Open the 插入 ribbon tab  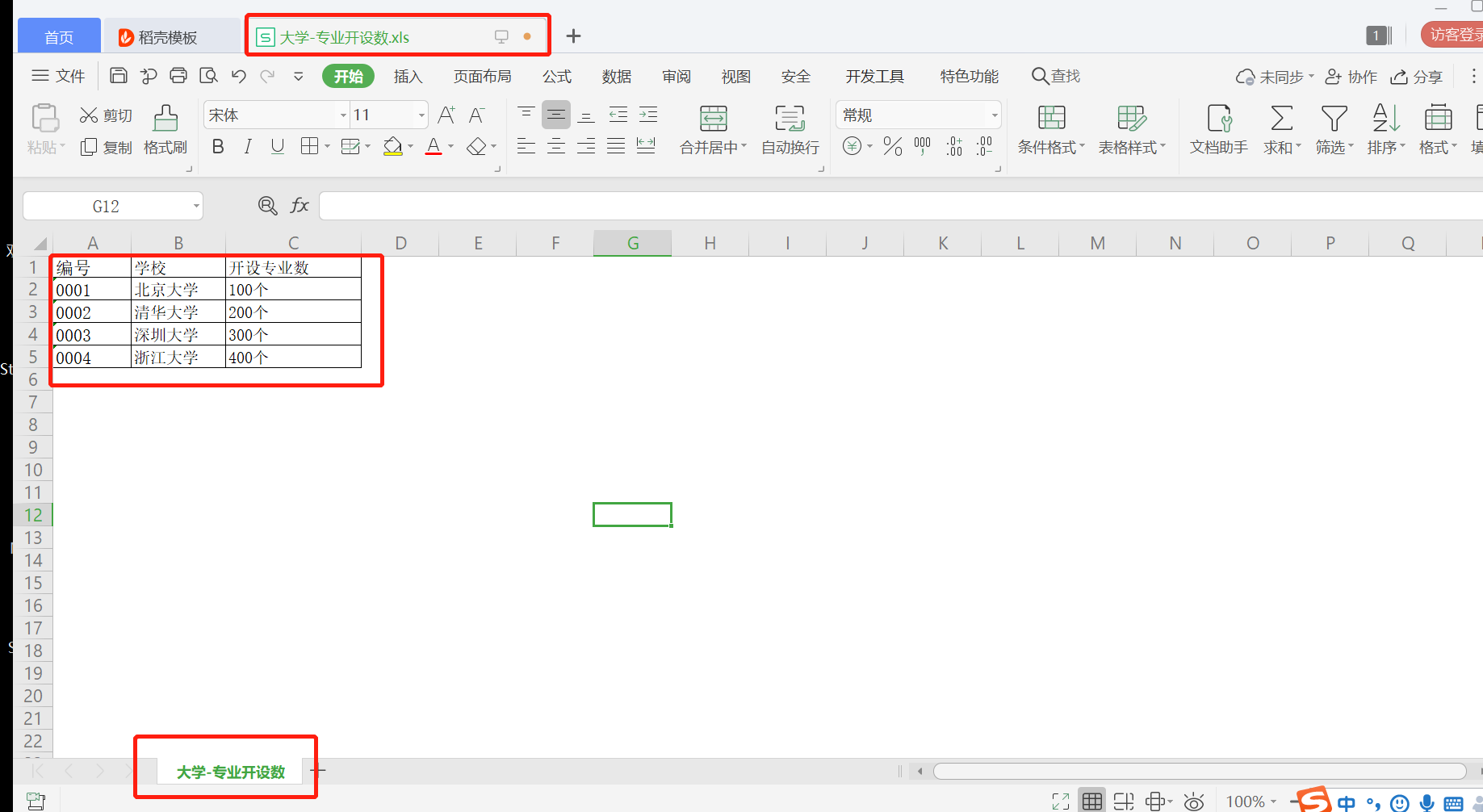[408, 76]
